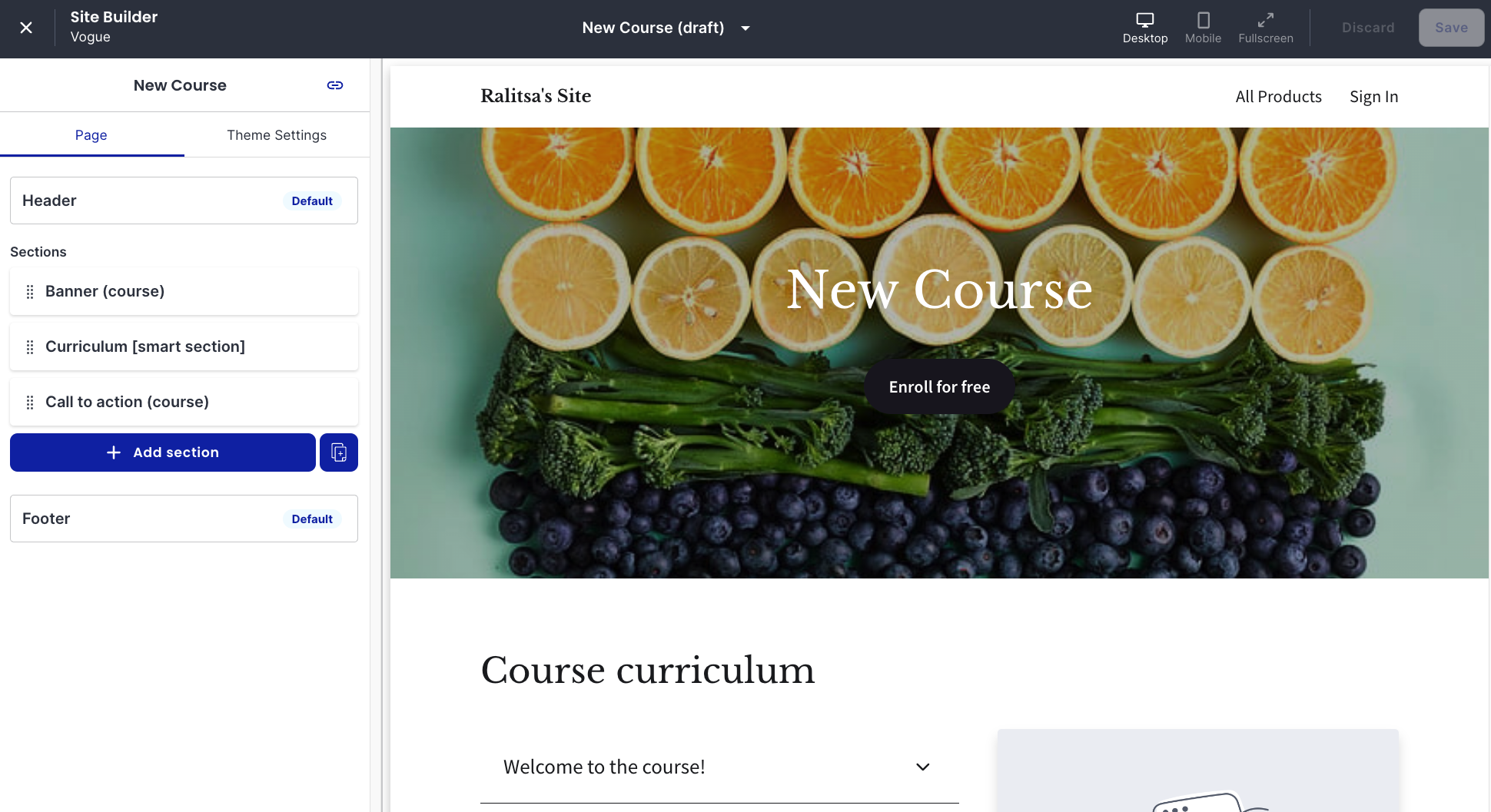Click the drag handle of Call to action
1491x812 pixels.
coord(30,403)
